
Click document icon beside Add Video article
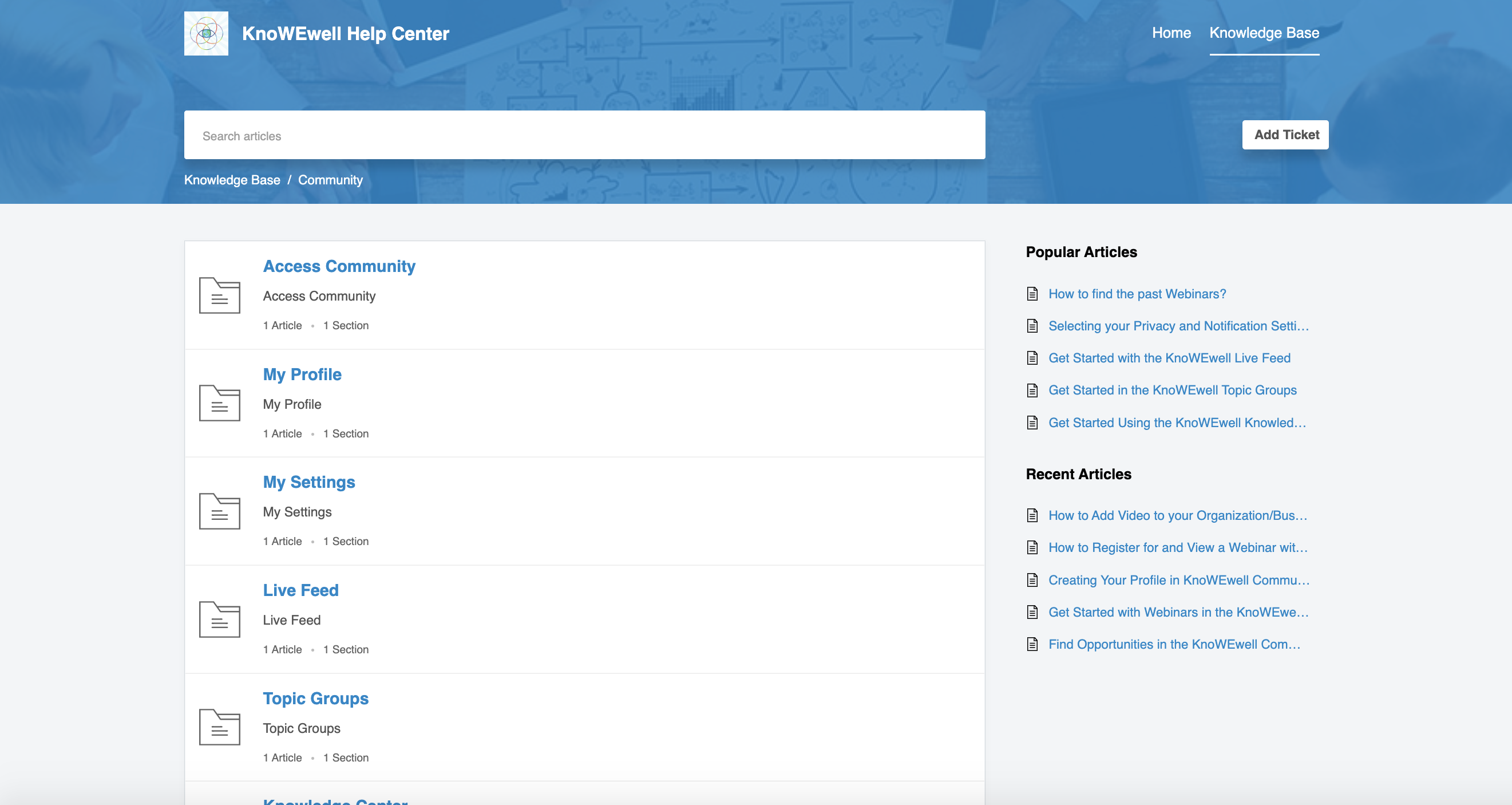[1032, 515]
